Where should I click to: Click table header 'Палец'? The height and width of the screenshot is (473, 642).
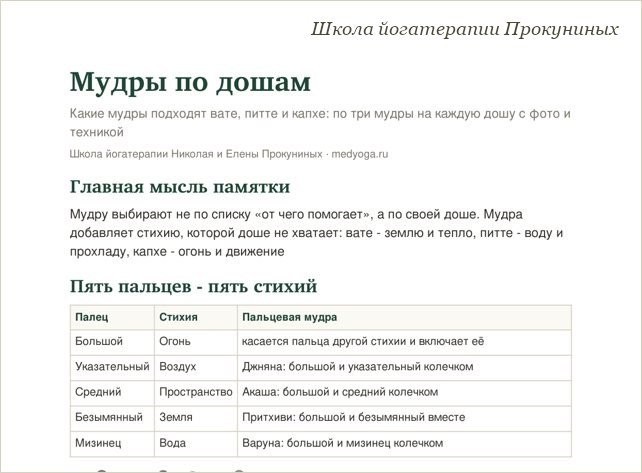112,317
